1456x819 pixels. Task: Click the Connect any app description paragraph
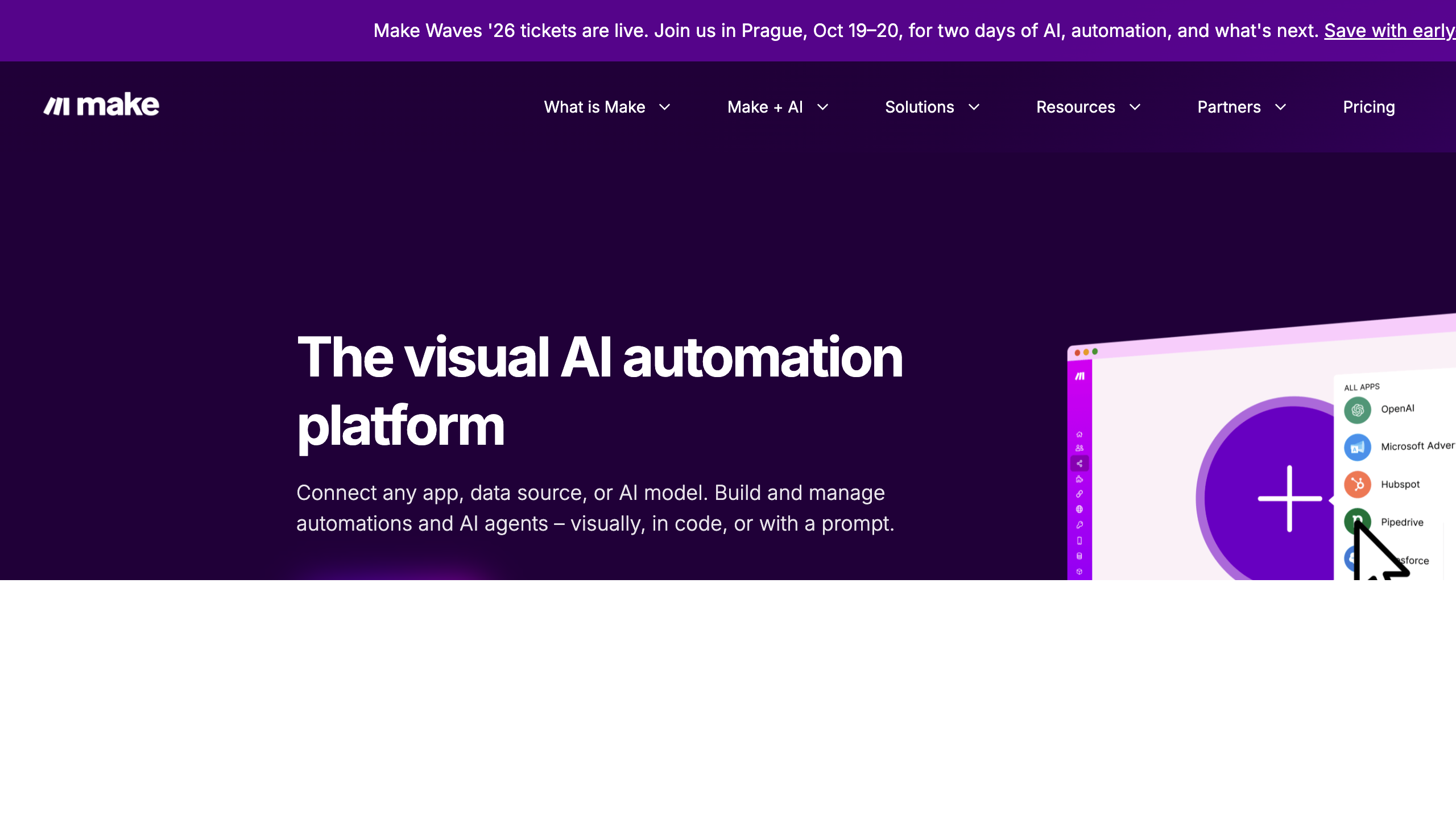[x=595, y=508]
